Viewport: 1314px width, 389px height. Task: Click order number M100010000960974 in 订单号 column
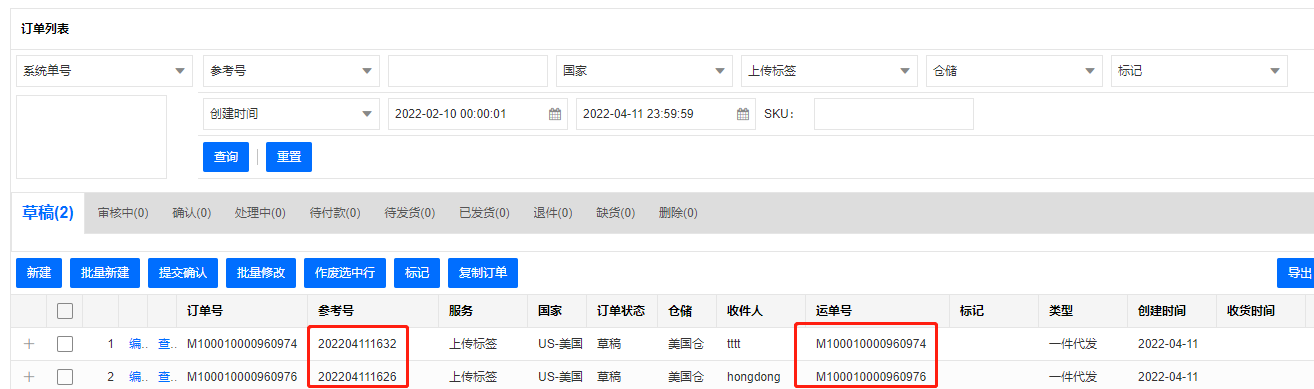242,344
